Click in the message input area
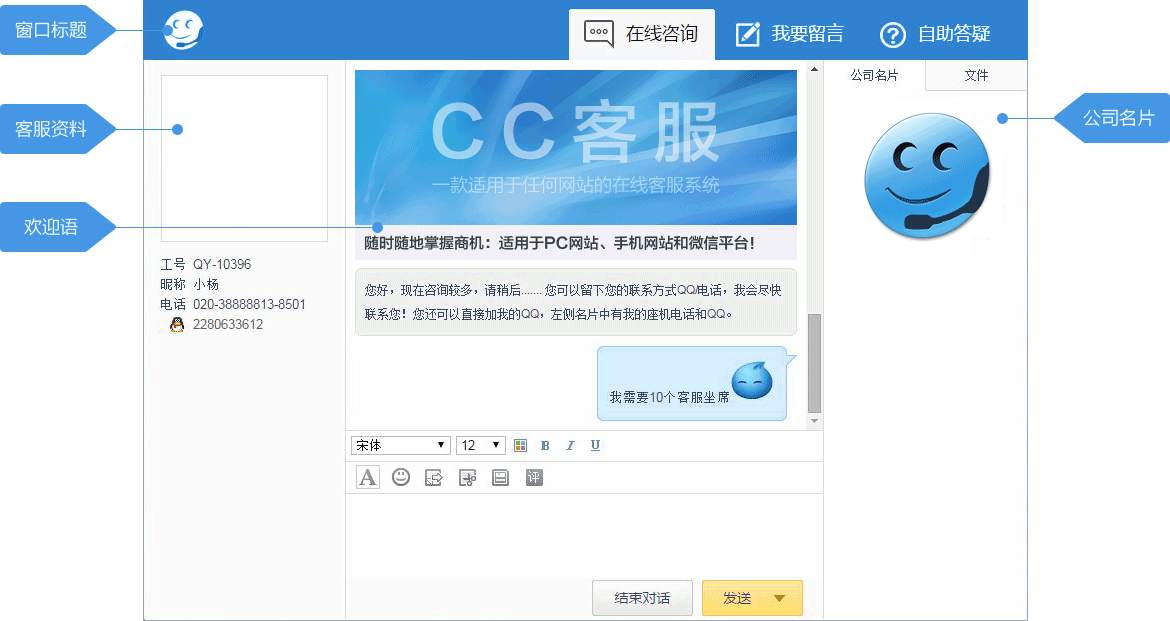 pyautogui.click(x=583, y=535)
